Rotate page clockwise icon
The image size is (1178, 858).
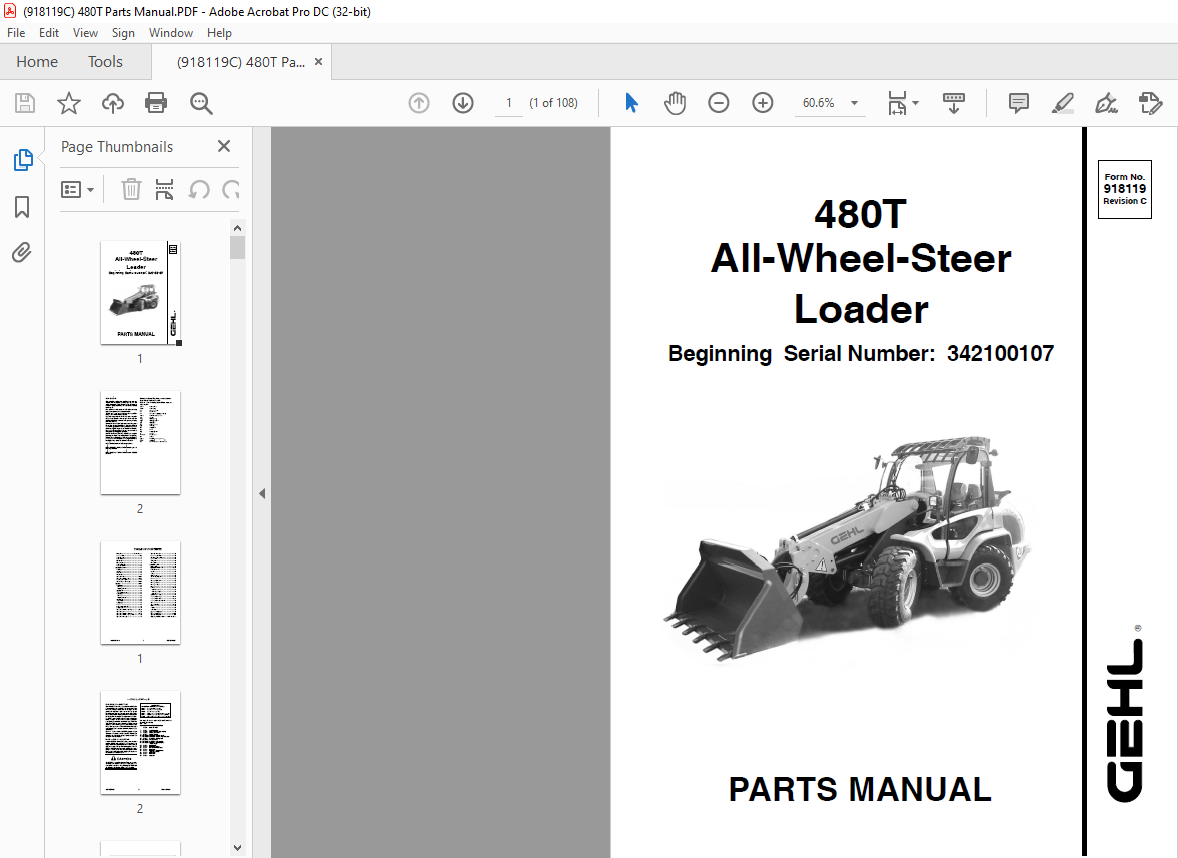(231, 189)
